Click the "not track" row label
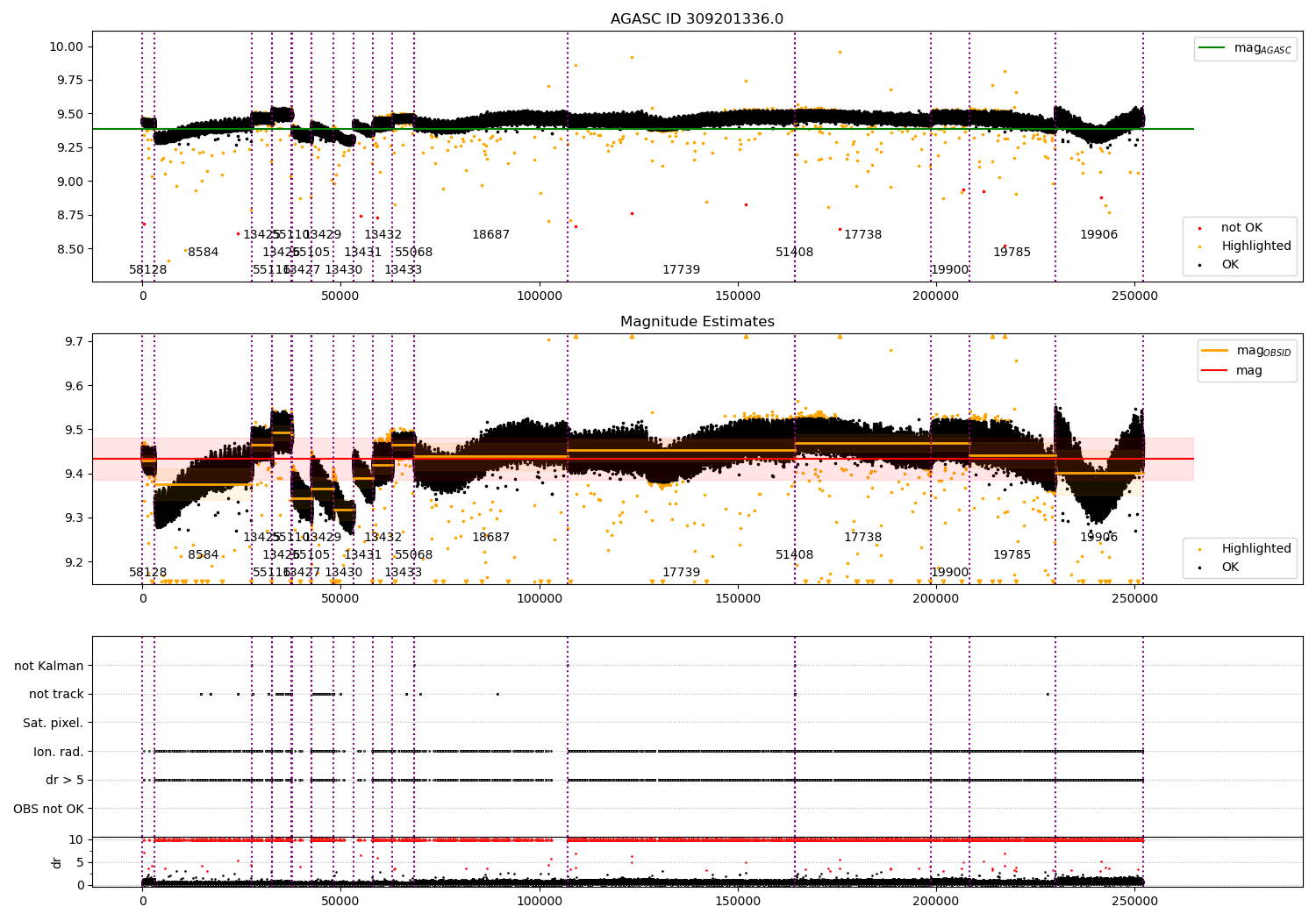This screenshot has height=921, width=1316. (56, 695)
